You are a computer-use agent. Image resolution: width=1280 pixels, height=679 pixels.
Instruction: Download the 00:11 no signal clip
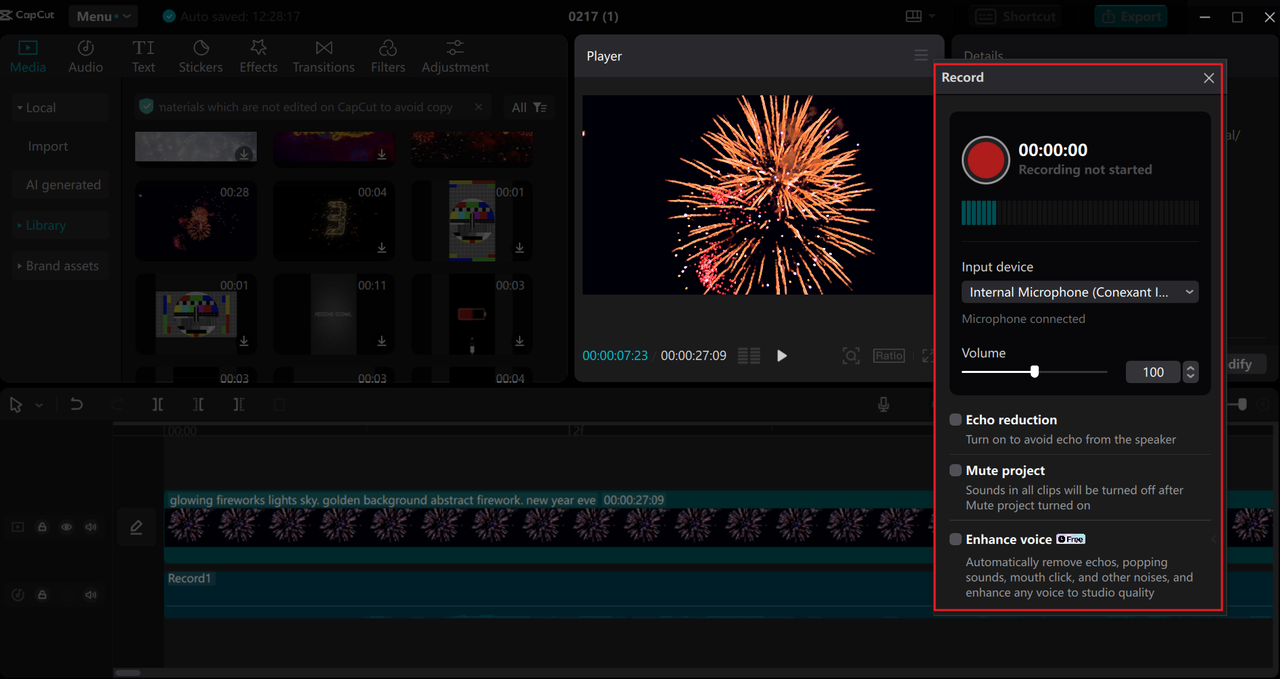pos(381,341)
